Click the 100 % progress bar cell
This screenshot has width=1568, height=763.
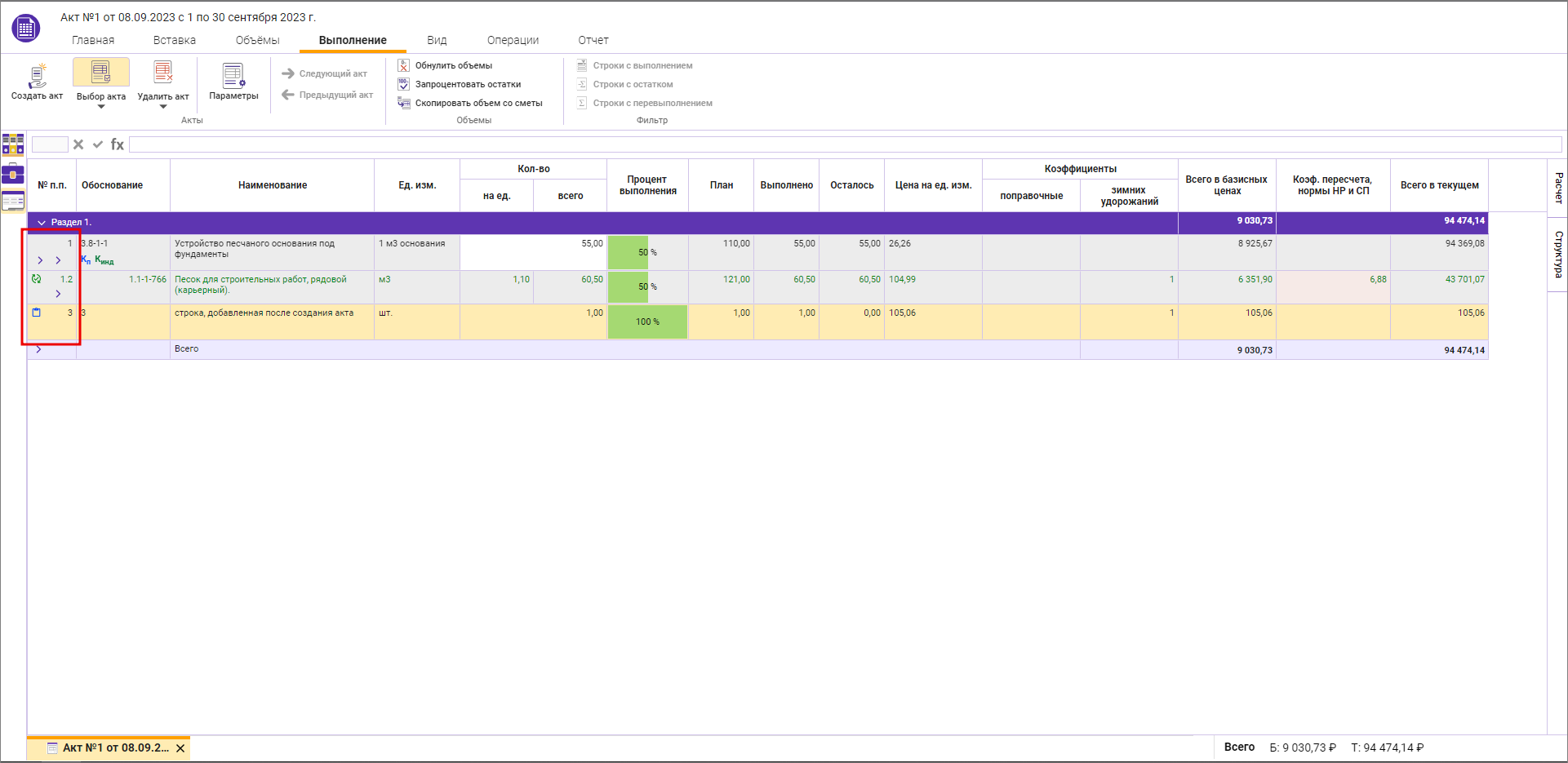pyautogui.click(x=647, y=322)
